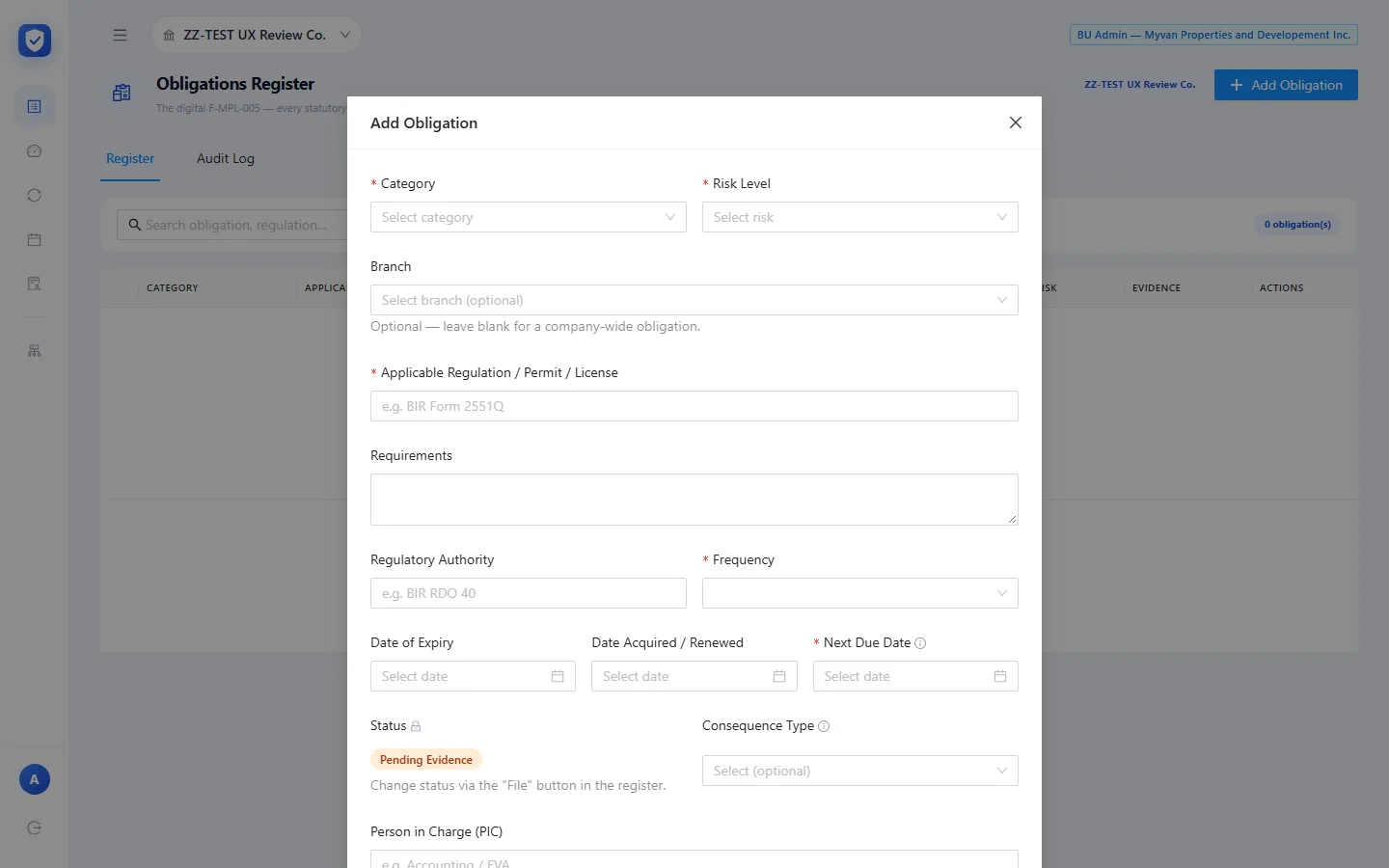Open the obligations list icon in the sidebar
Screen dimensions: 1389x868
pos(35,106)
